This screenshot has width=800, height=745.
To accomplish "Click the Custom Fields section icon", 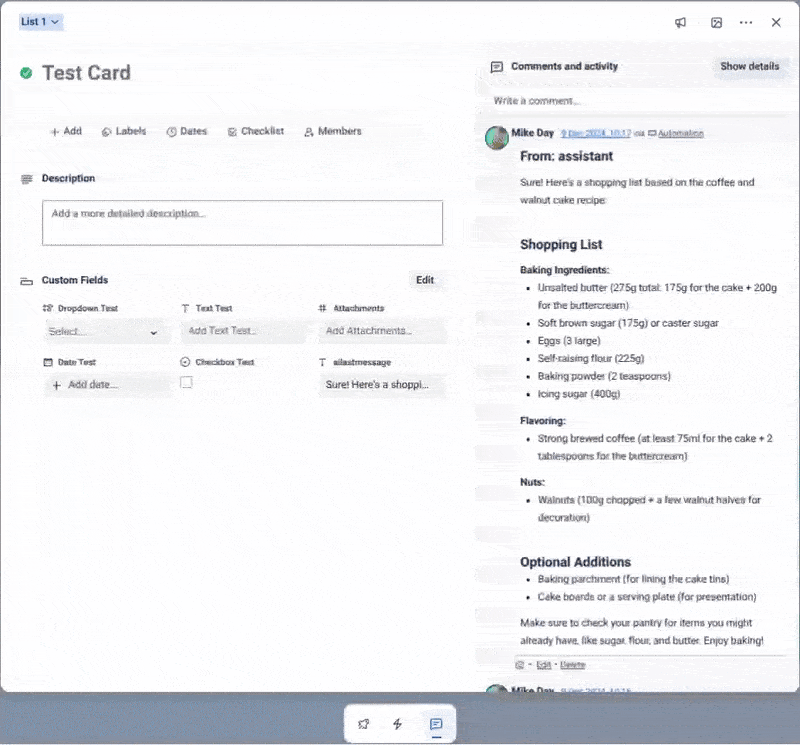I will click(27, 281).
